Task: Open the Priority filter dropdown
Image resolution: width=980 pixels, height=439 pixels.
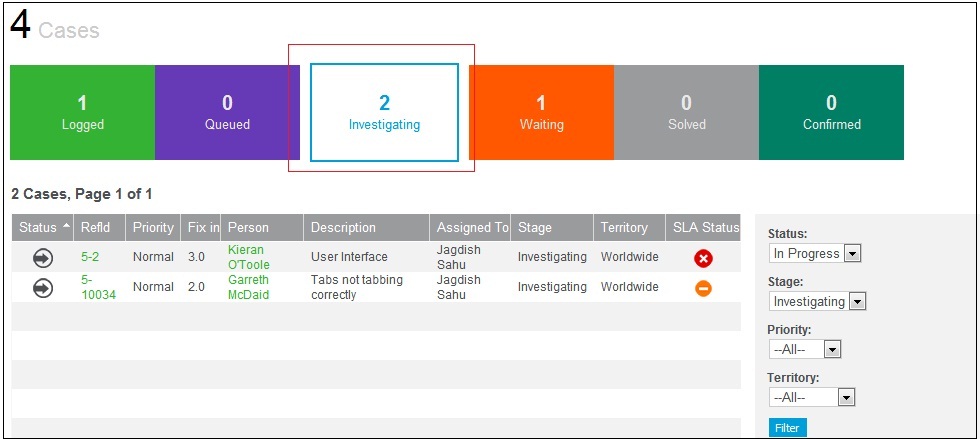Action: click(x=806, y=349)
